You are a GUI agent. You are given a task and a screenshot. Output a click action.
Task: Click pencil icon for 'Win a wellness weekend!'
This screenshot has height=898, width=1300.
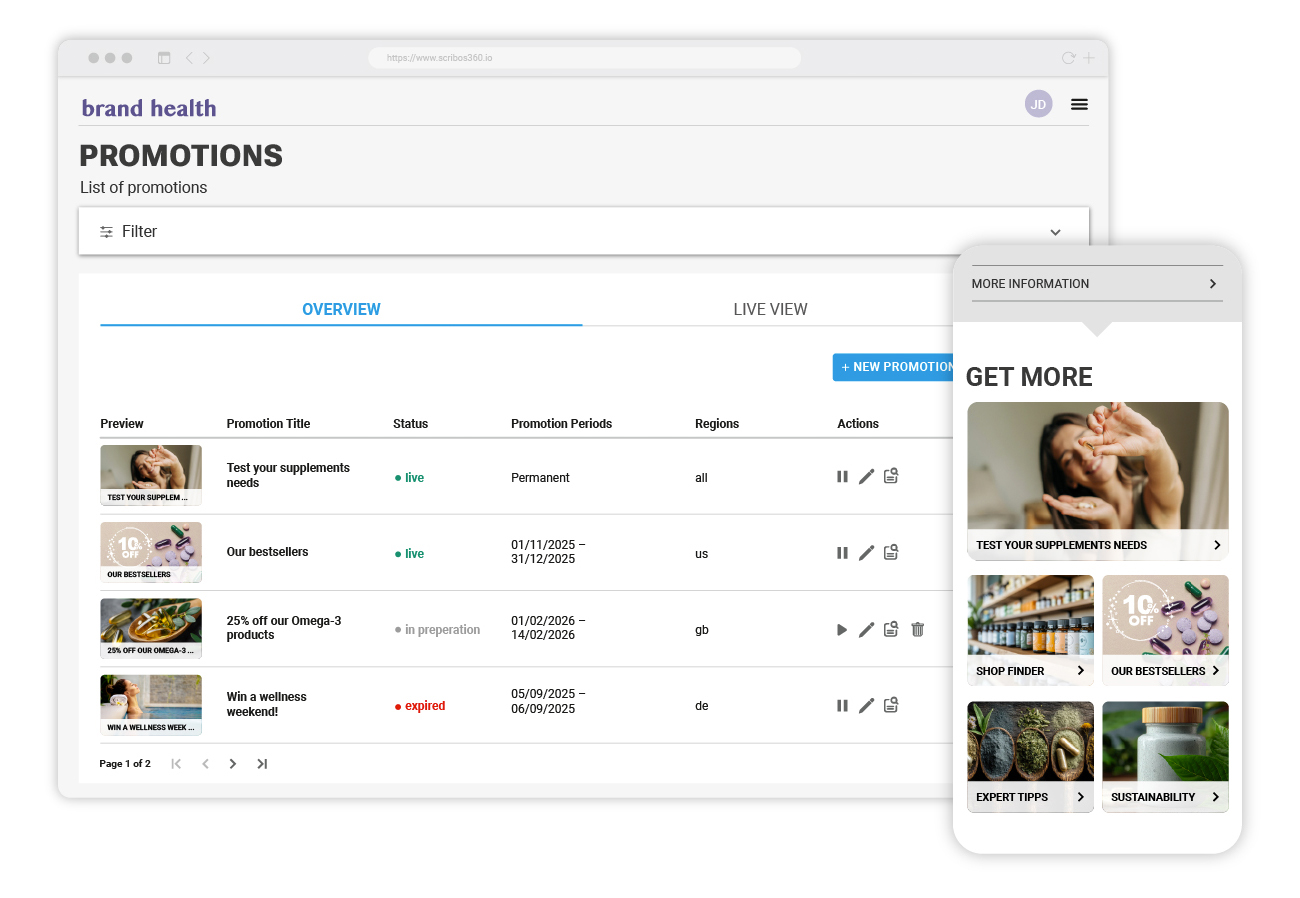(866, 705)
